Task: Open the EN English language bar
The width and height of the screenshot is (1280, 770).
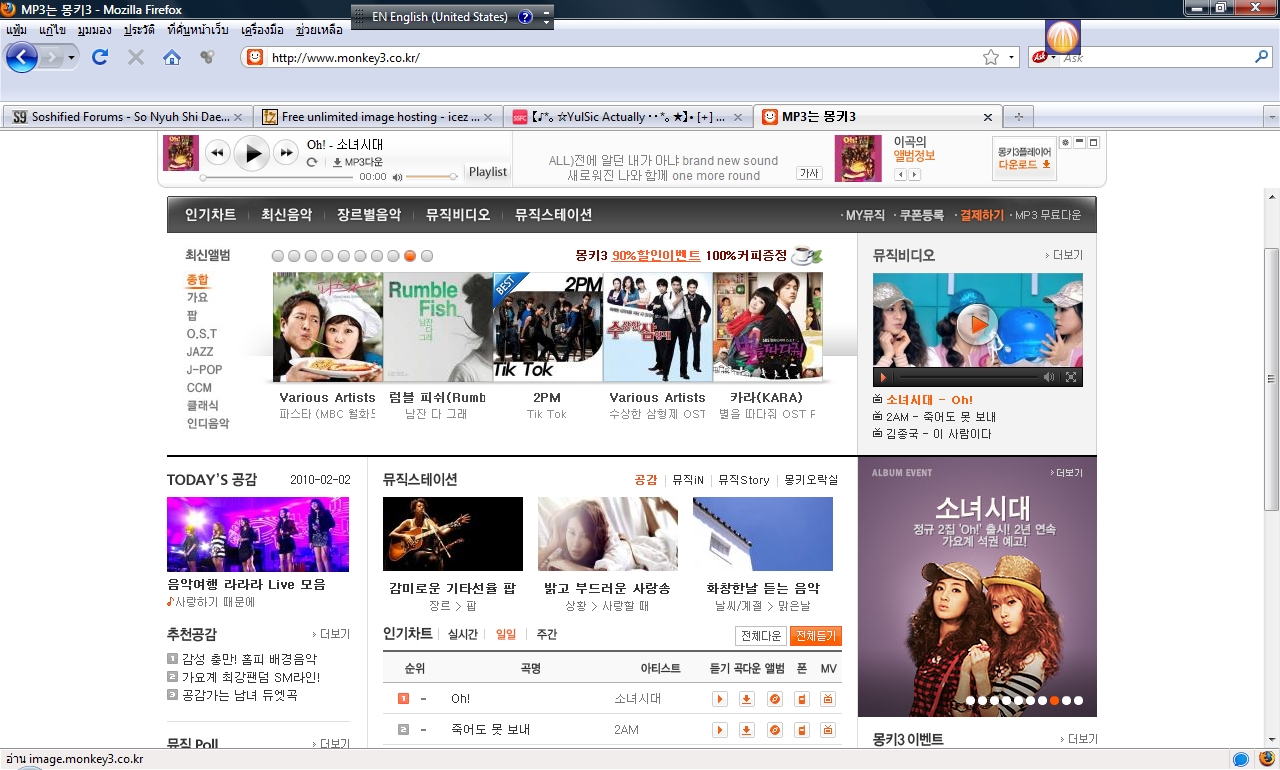Action: pos(452,17)
